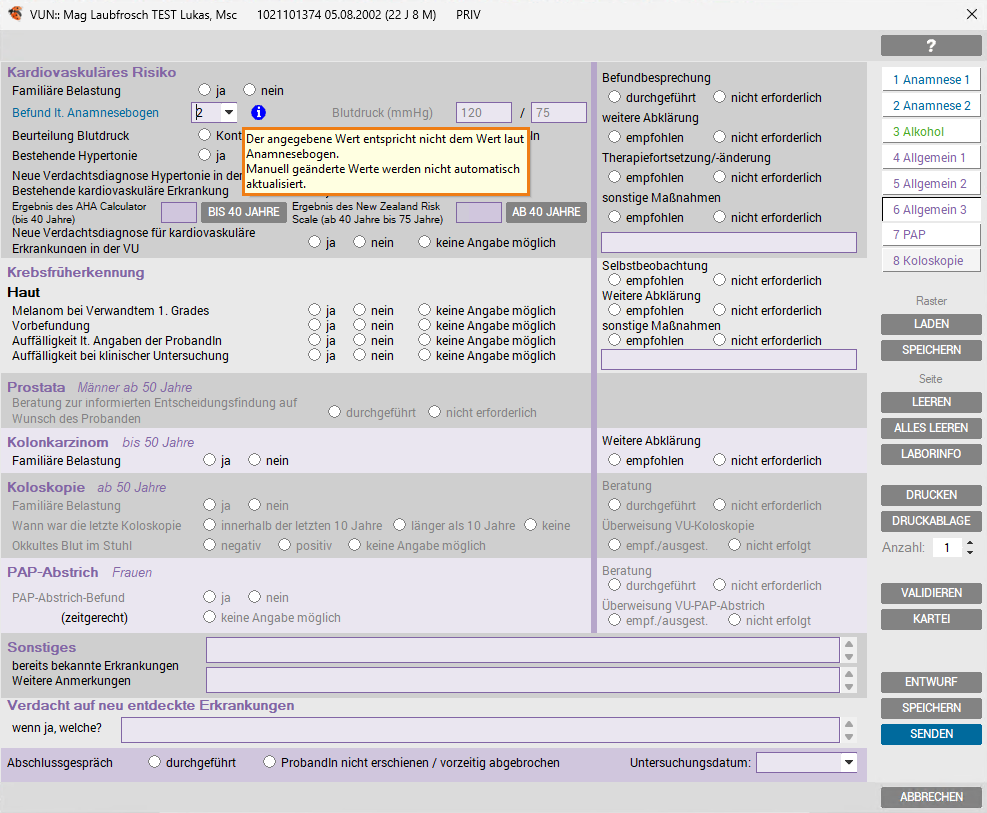Click down arrow of 'wenn ja, welche?' scrollbar
Image resolution: width=987 pixels, height=813 pixels.
click(x=849, y=737)
